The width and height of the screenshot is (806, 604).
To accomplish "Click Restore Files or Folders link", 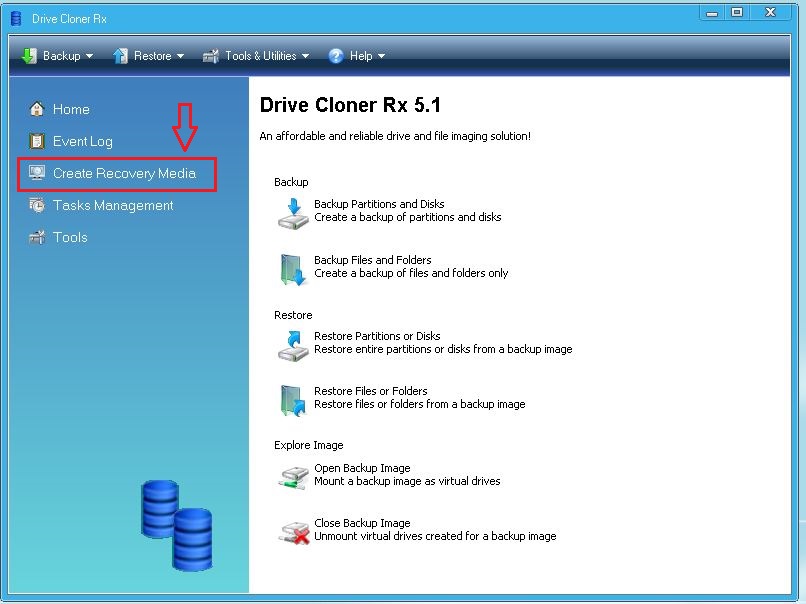I will (x=371, y=391).
